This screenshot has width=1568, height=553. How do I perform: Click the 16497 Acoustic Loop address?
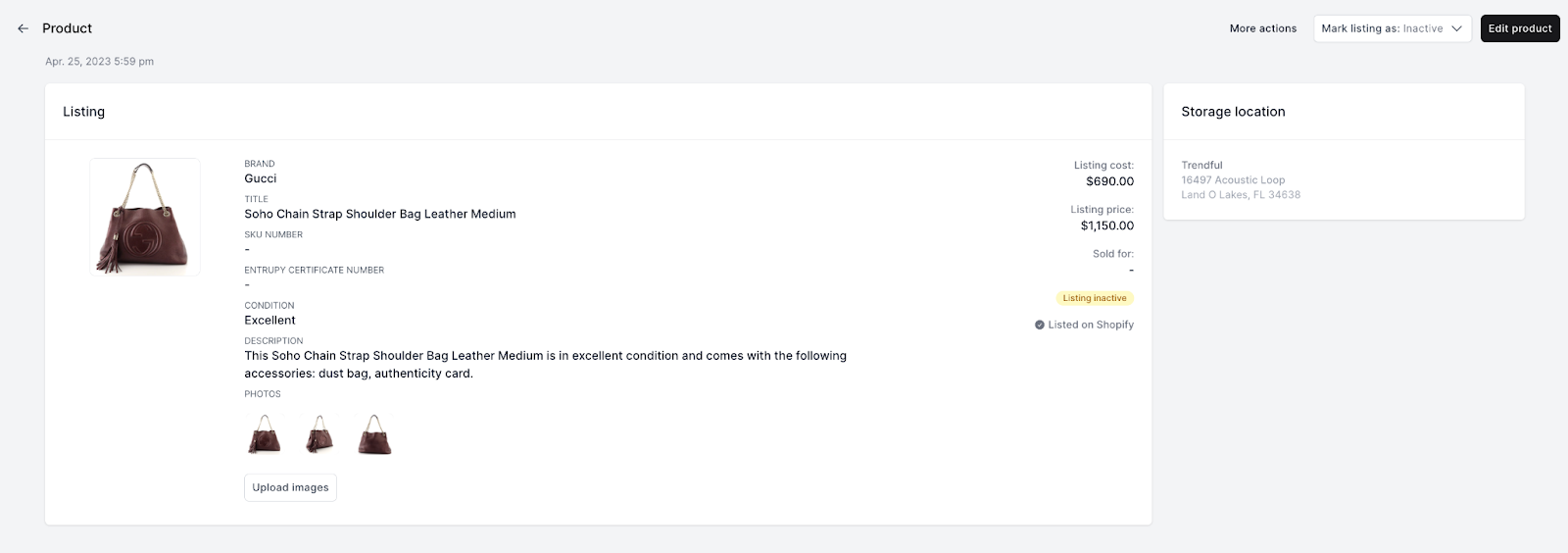coord(1233,179)
